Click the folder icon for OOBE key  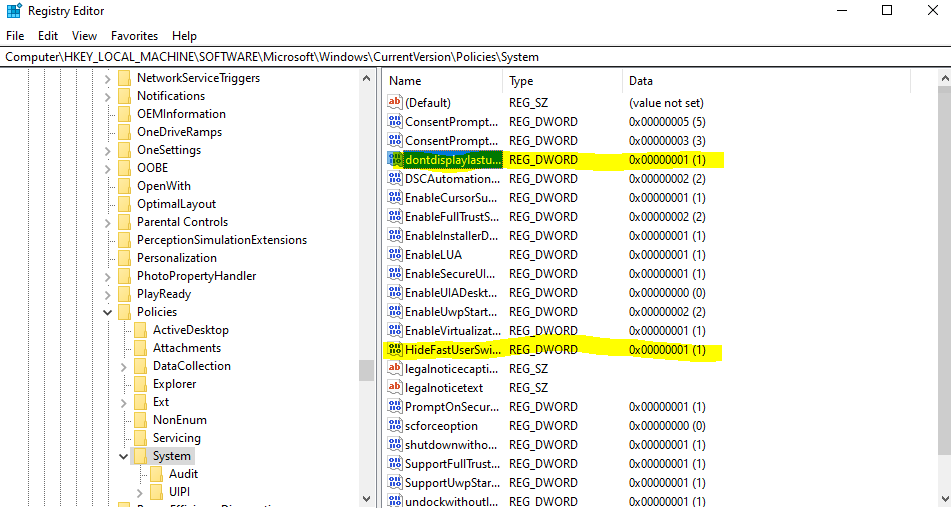tap(124, 168)
